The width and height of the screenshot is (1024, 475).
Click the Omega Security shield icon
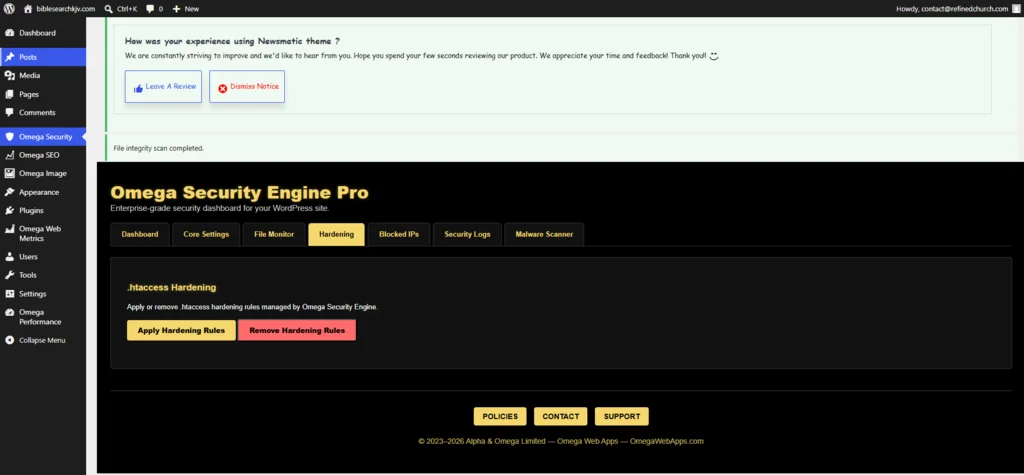[9, 137]
